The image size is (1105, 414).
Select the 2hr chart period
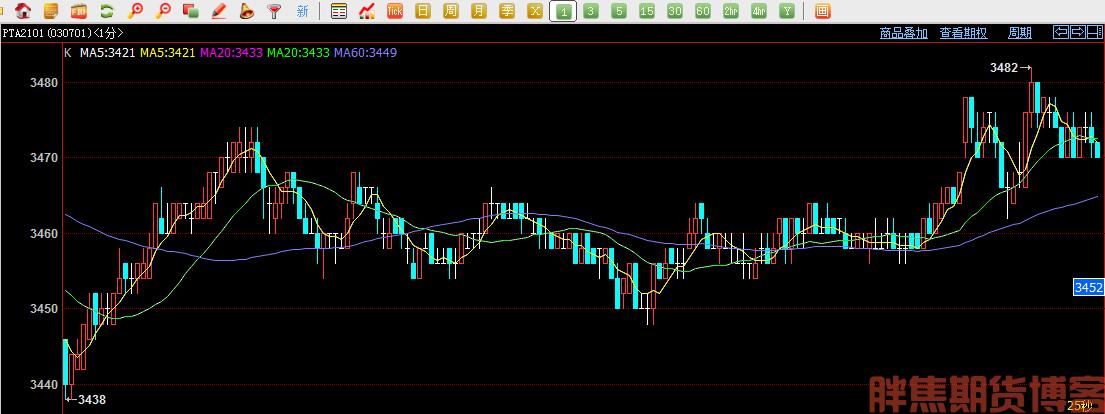click(731, 11)
